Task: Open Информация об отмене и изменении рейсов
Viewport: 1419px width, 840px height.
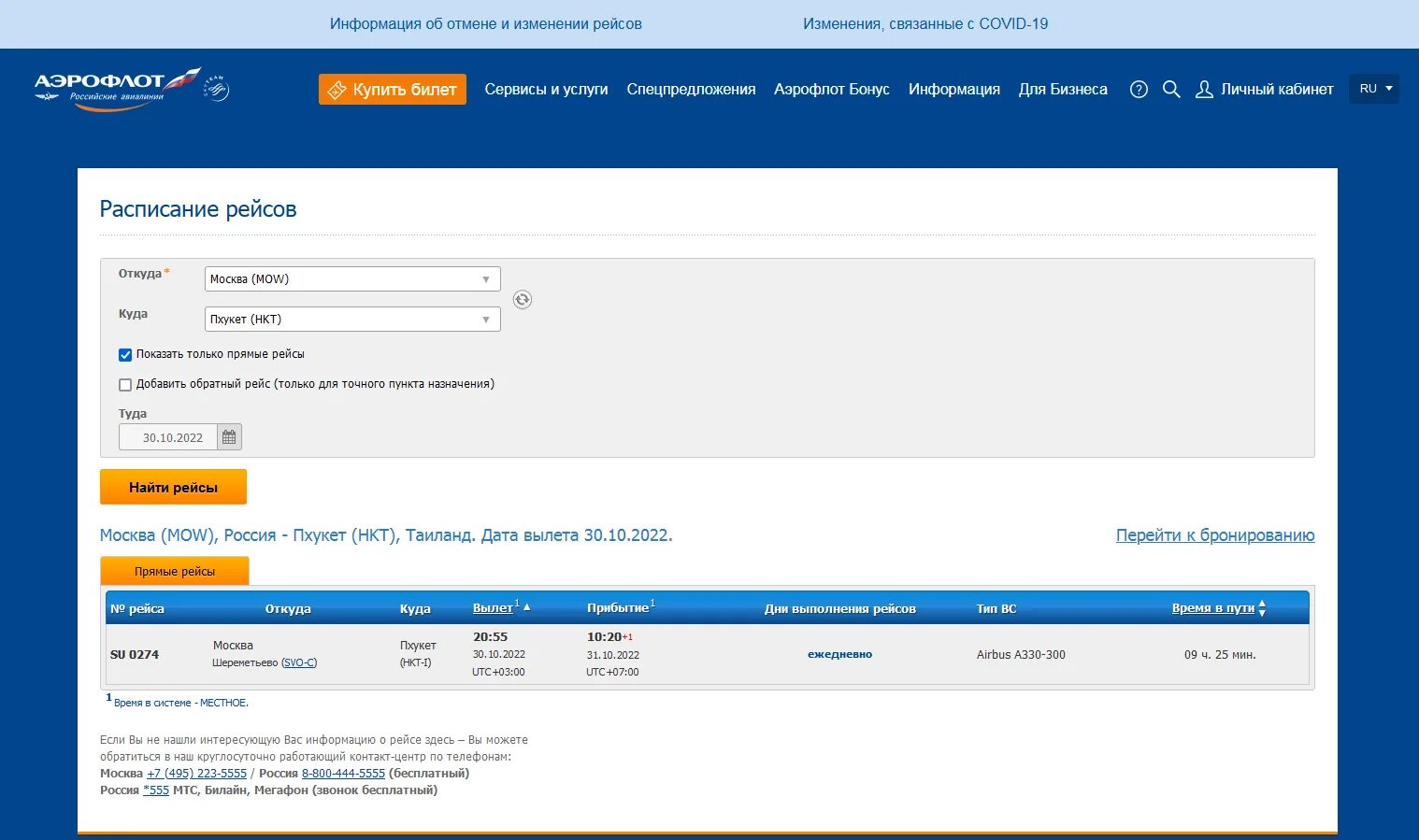Action: 486,24
